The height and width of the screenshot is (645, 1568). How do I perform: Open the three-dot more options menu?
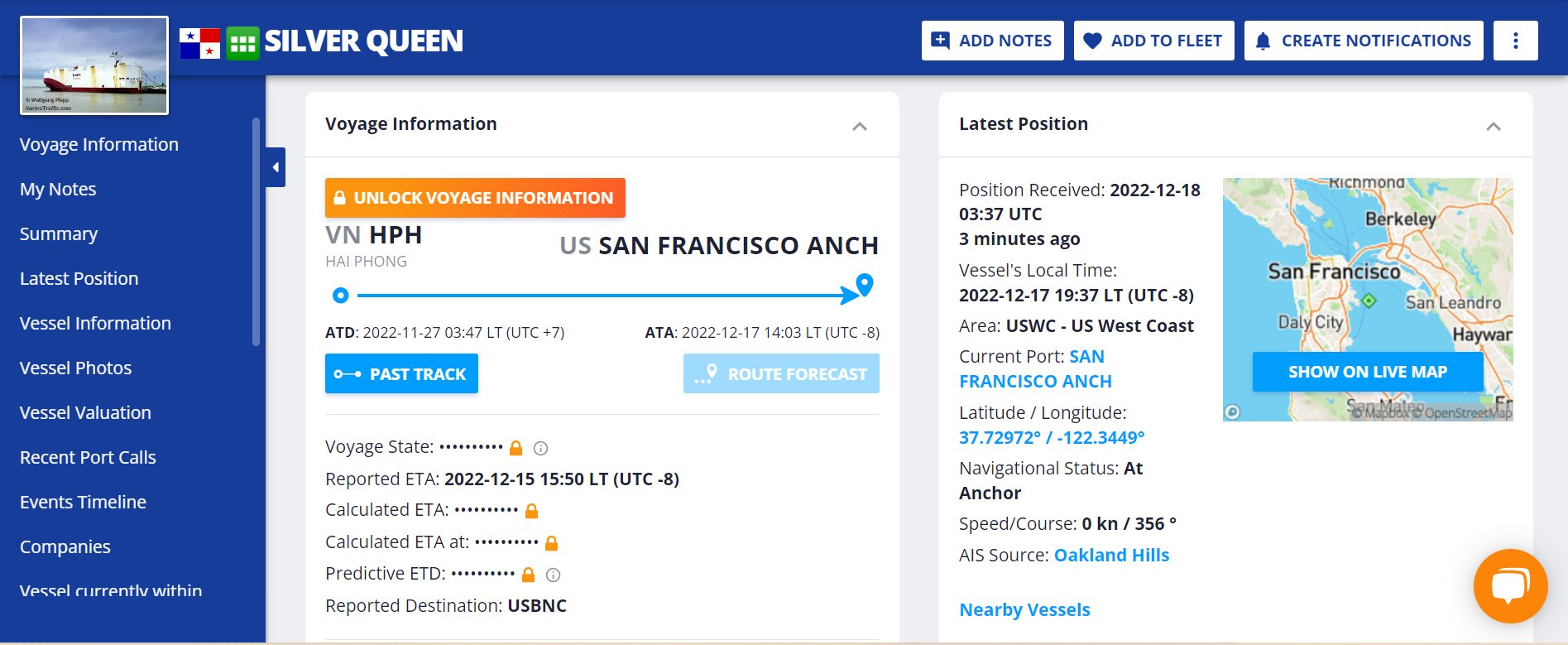pos(1515,41)
